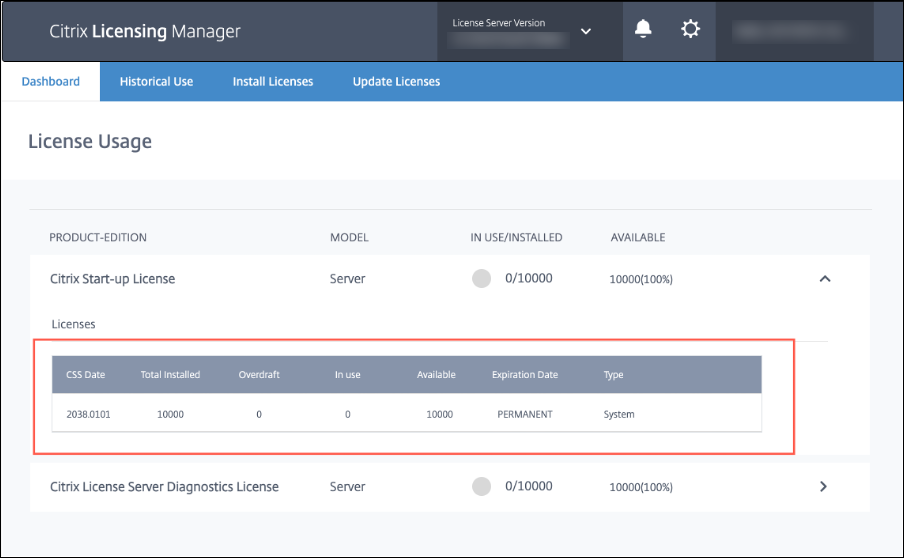Click the Diagnostics License usage circle indicator
The height and width of the screenshot is (558, 904).
(x=481, y=486)
